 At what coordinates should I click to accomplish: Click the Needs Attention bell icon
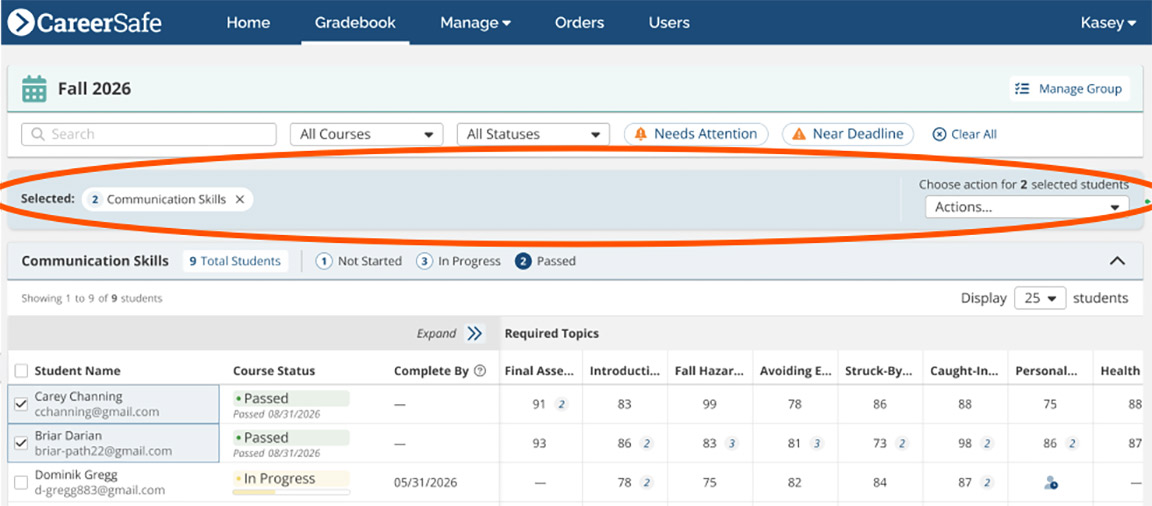(x=641, y=134)
